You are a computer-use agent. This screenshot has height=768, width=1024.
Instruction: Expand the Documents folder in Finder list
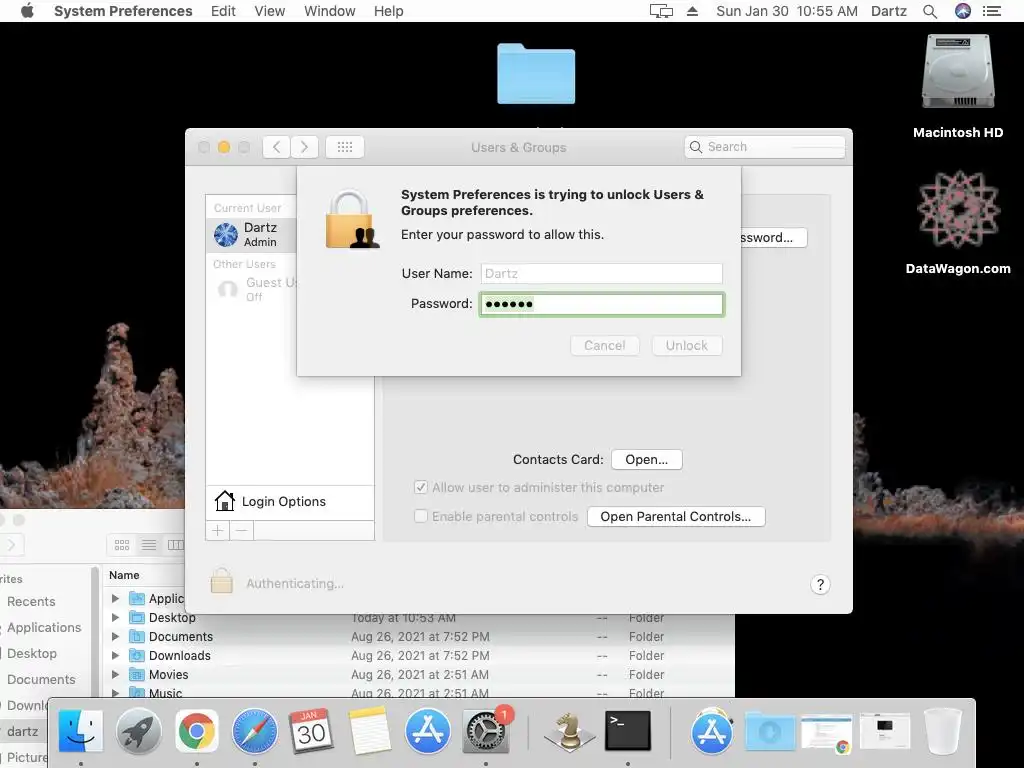(x=116, y=636)
